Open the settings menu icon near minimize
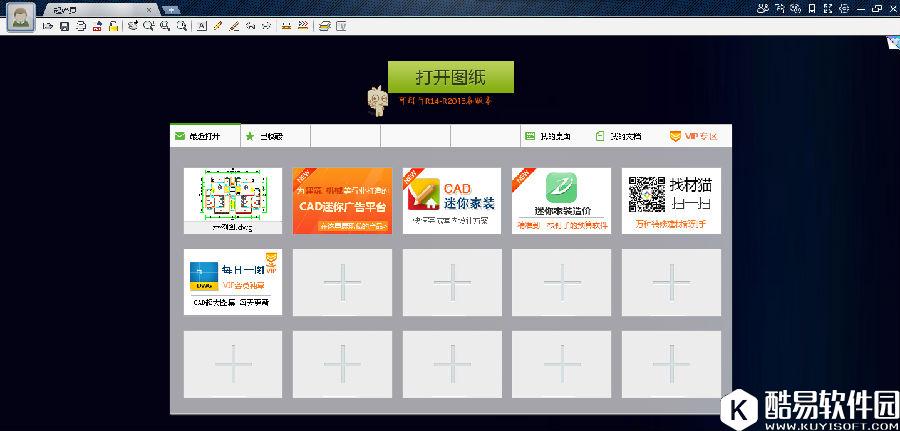Screen dimensions: 900x431 [x=844, y=9]
